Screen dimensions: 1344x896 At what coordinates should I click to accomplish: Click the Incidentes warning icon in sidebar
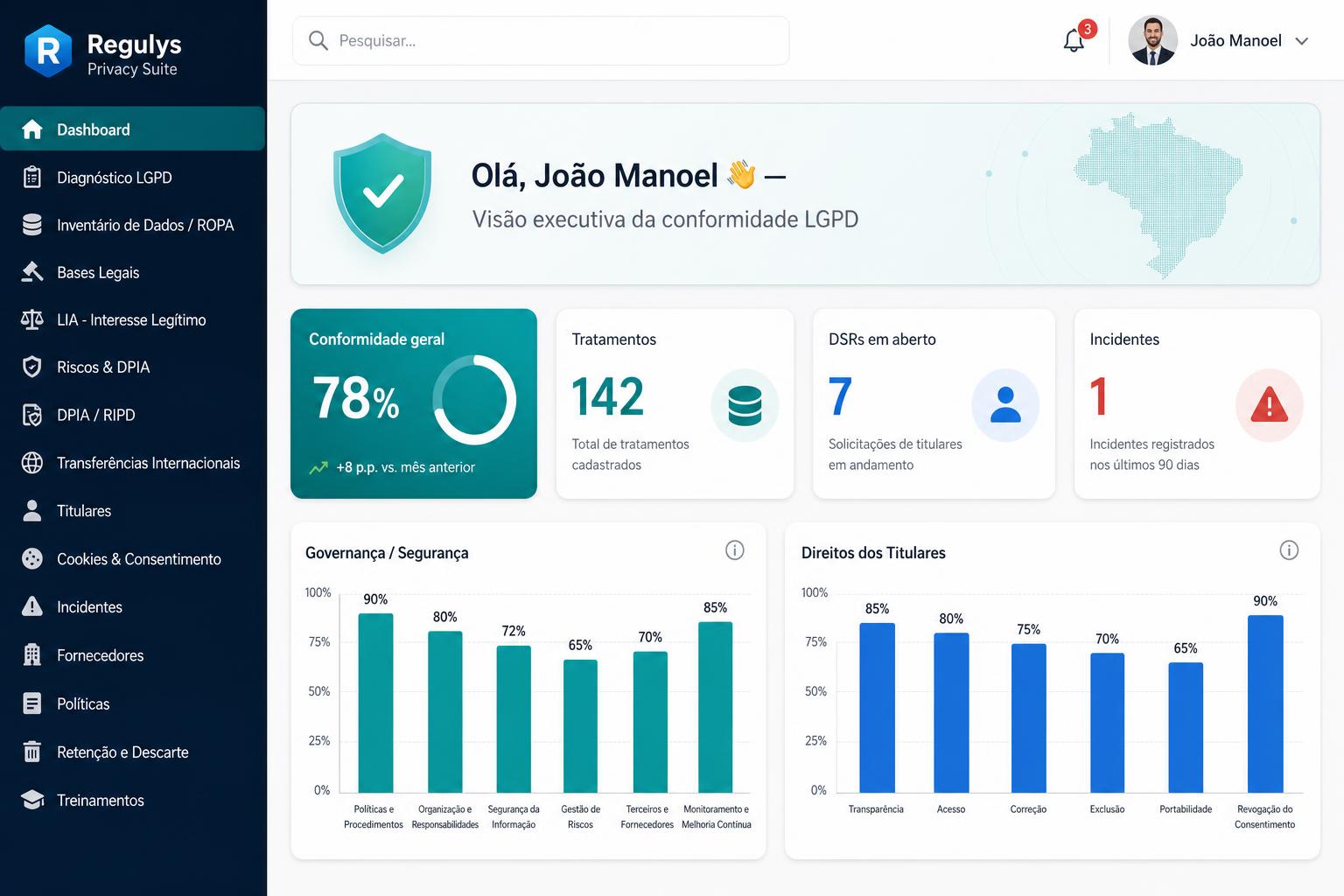(x=32, y=606)
